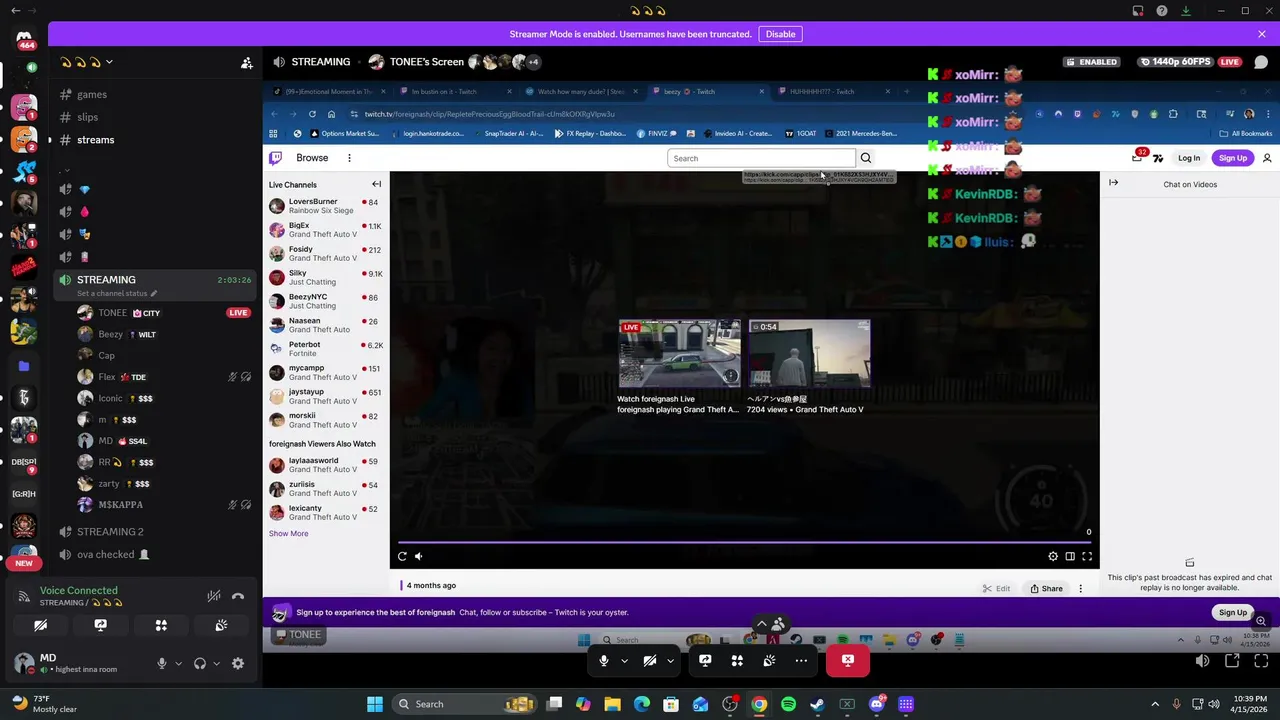Image resolution: width=1280 pixels, height=720 pixels.
Task: Open Spotify from the Windows taskbar
Action: click(788, 704)
